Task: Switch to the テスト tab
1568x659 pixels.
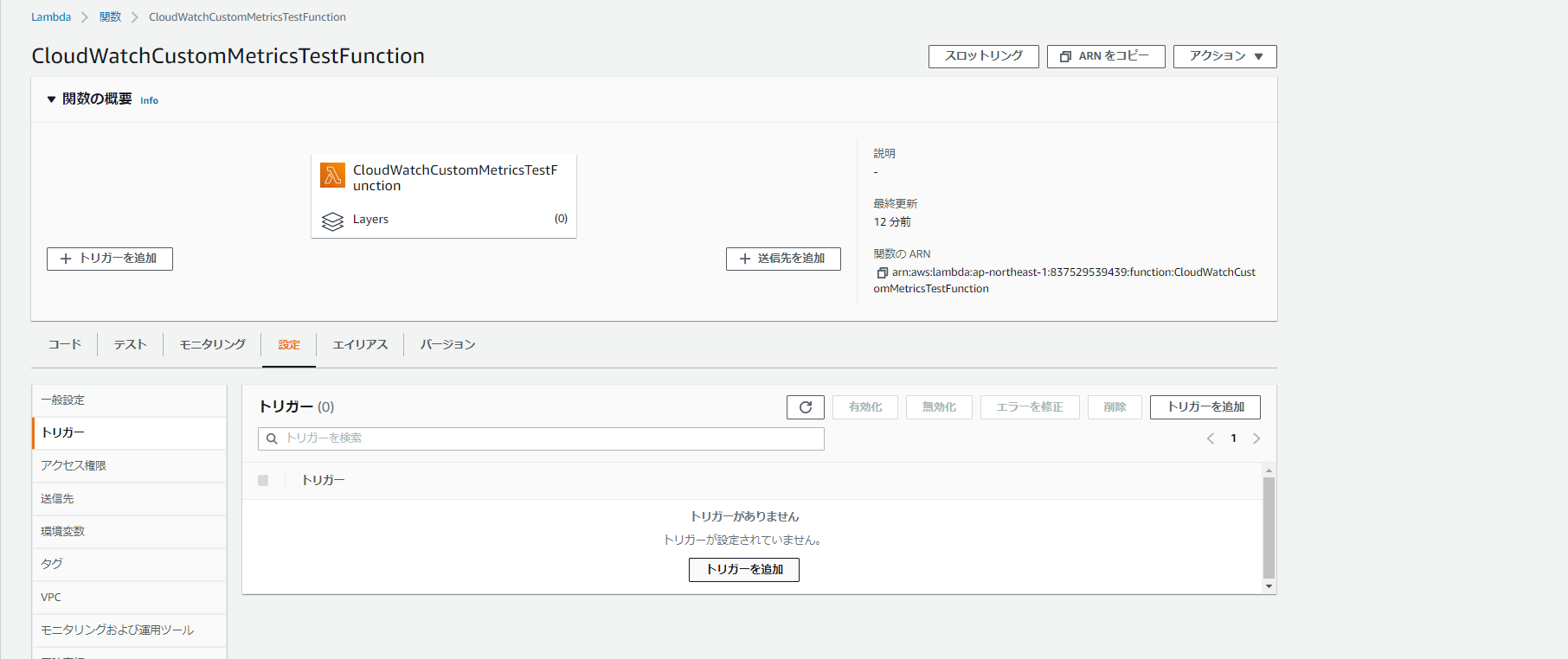Action: 131,344
